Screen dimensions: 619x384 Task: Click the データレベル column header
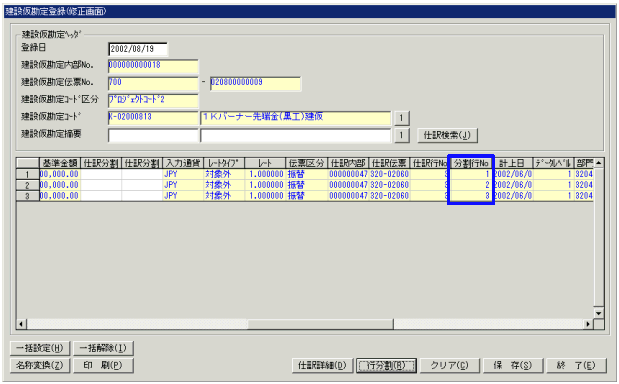(x=553, y=163)
